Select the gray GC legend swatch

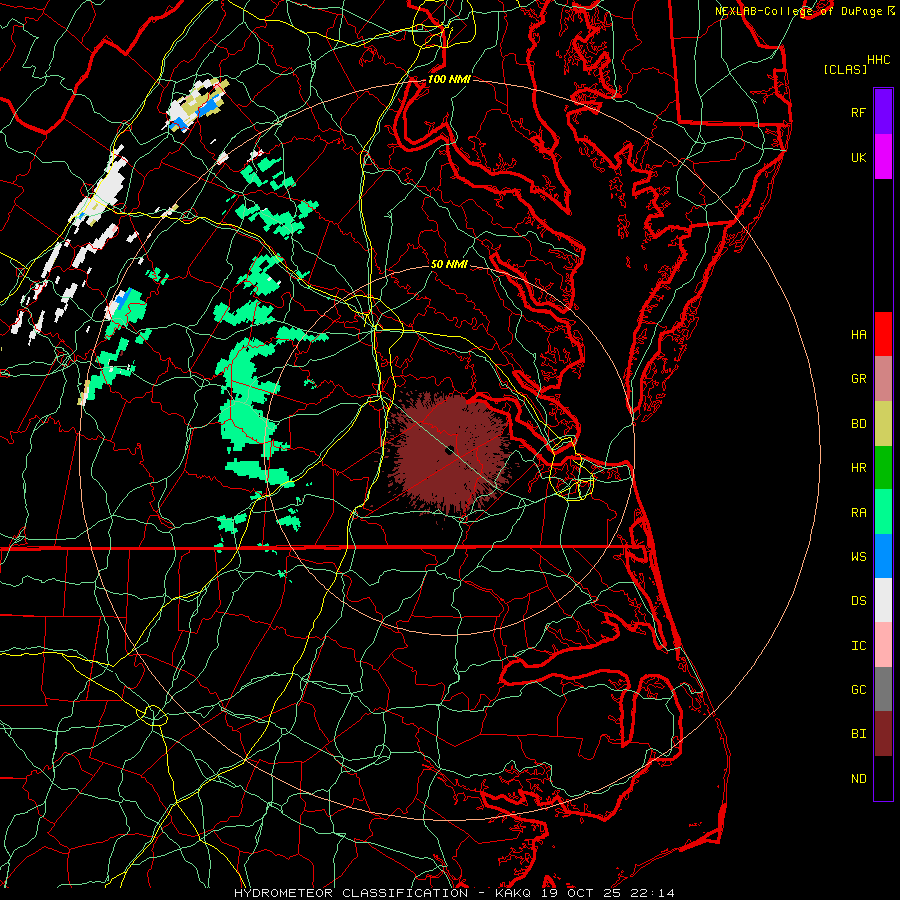(x=883, y=689)
